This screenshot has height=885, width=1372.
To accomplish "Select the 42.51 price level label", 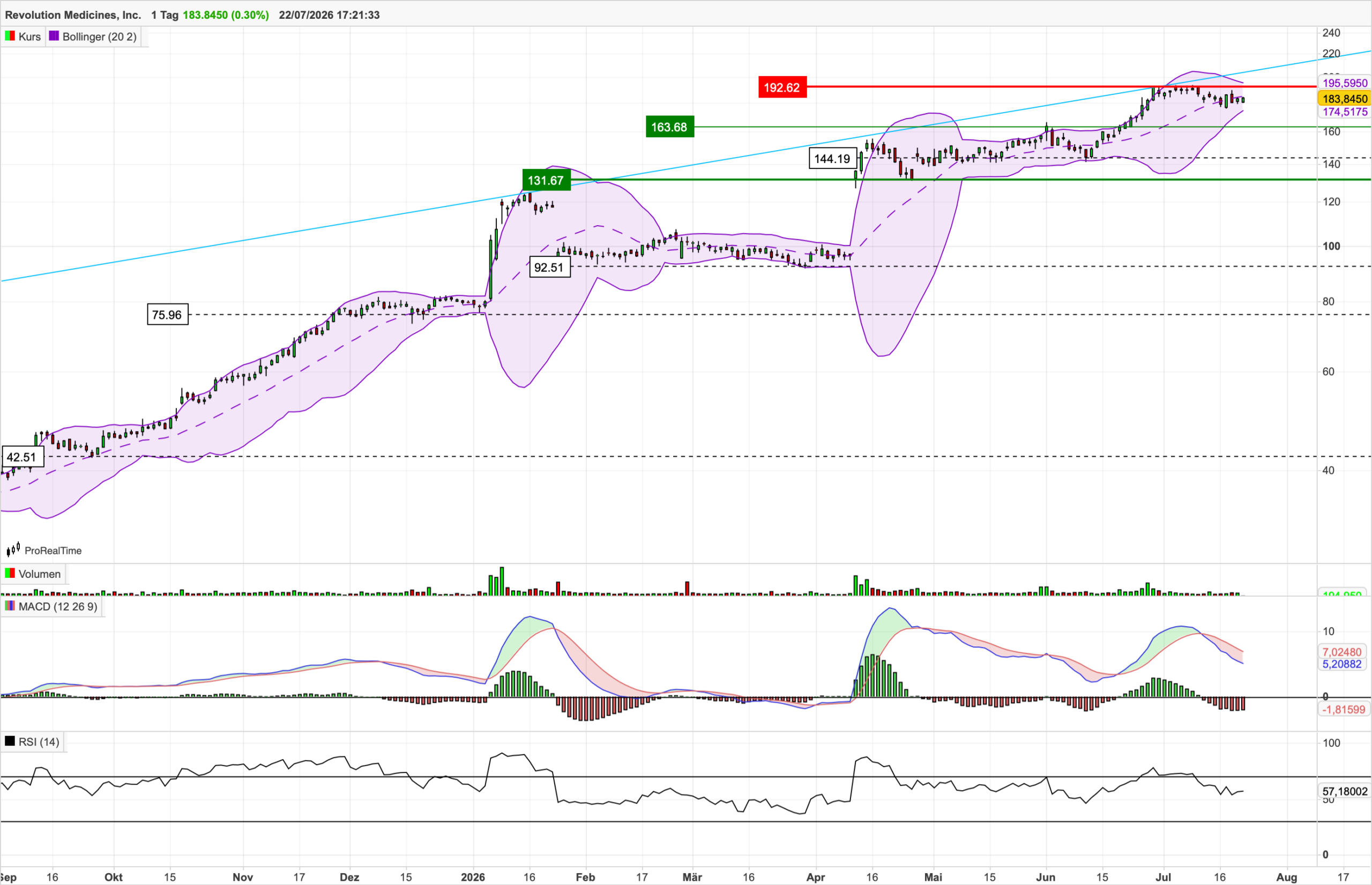I will 22,457.
